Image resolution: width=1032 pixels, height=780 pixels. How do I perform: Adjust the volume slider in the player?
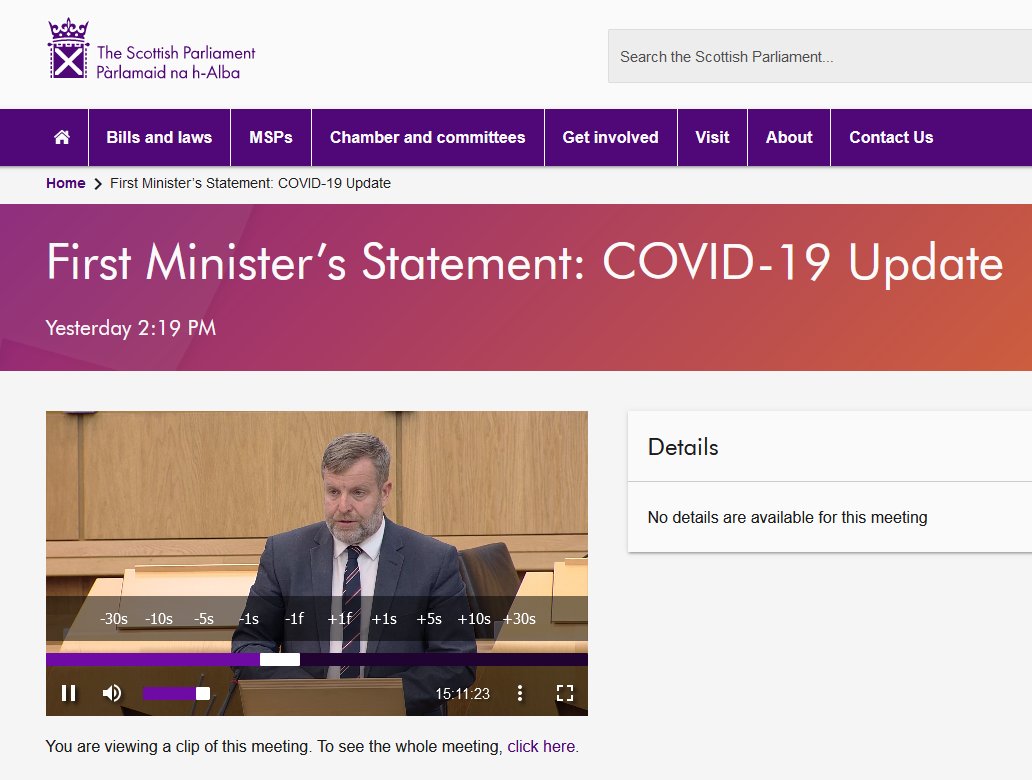tap(175, 692)
